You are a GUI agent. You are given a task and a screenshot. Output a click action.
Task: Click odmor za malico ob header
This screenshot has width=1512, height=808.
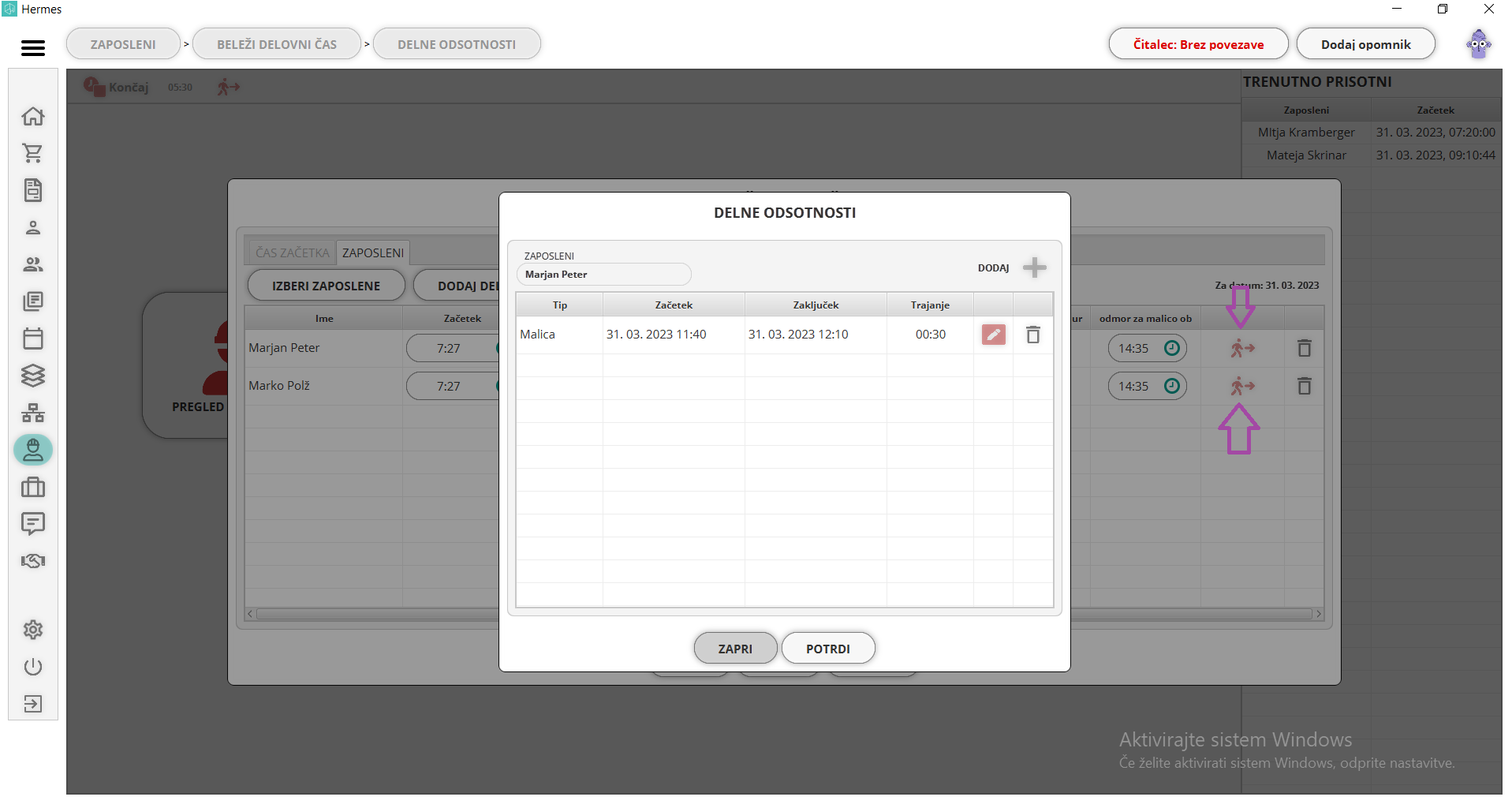click(x=1145, y=319)
